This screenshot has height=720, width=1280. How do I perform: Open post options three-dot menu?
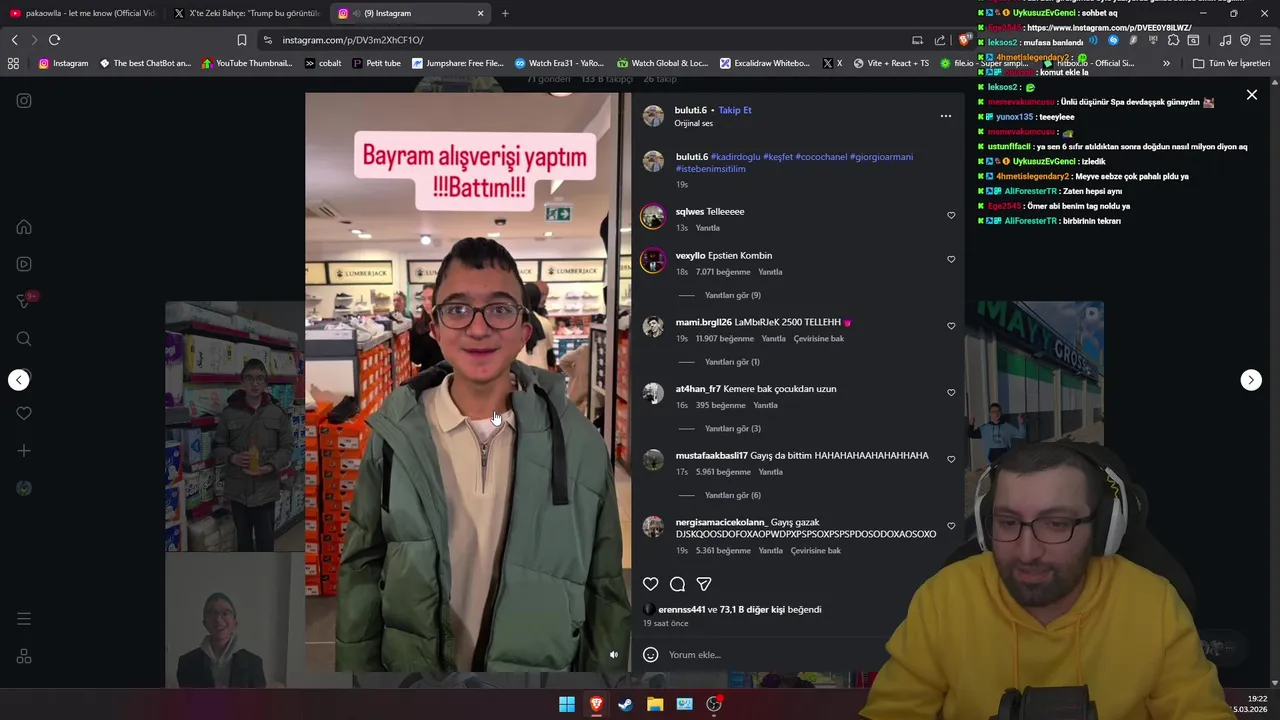(946, 116)
